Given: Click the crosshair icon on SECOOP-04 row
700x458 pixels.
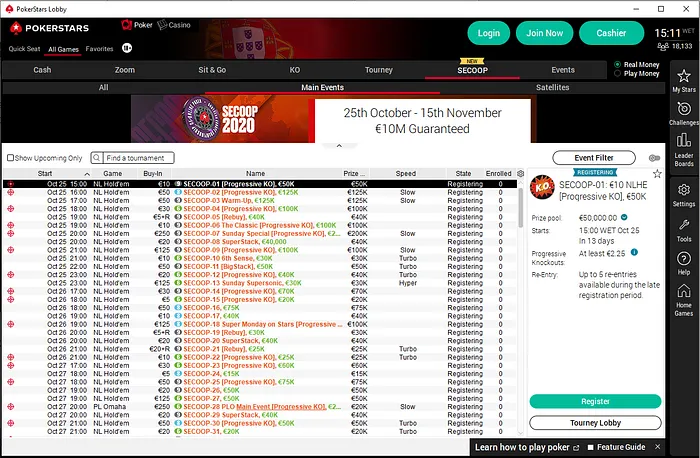Looking at the screenshot, I should coord(11,208).
